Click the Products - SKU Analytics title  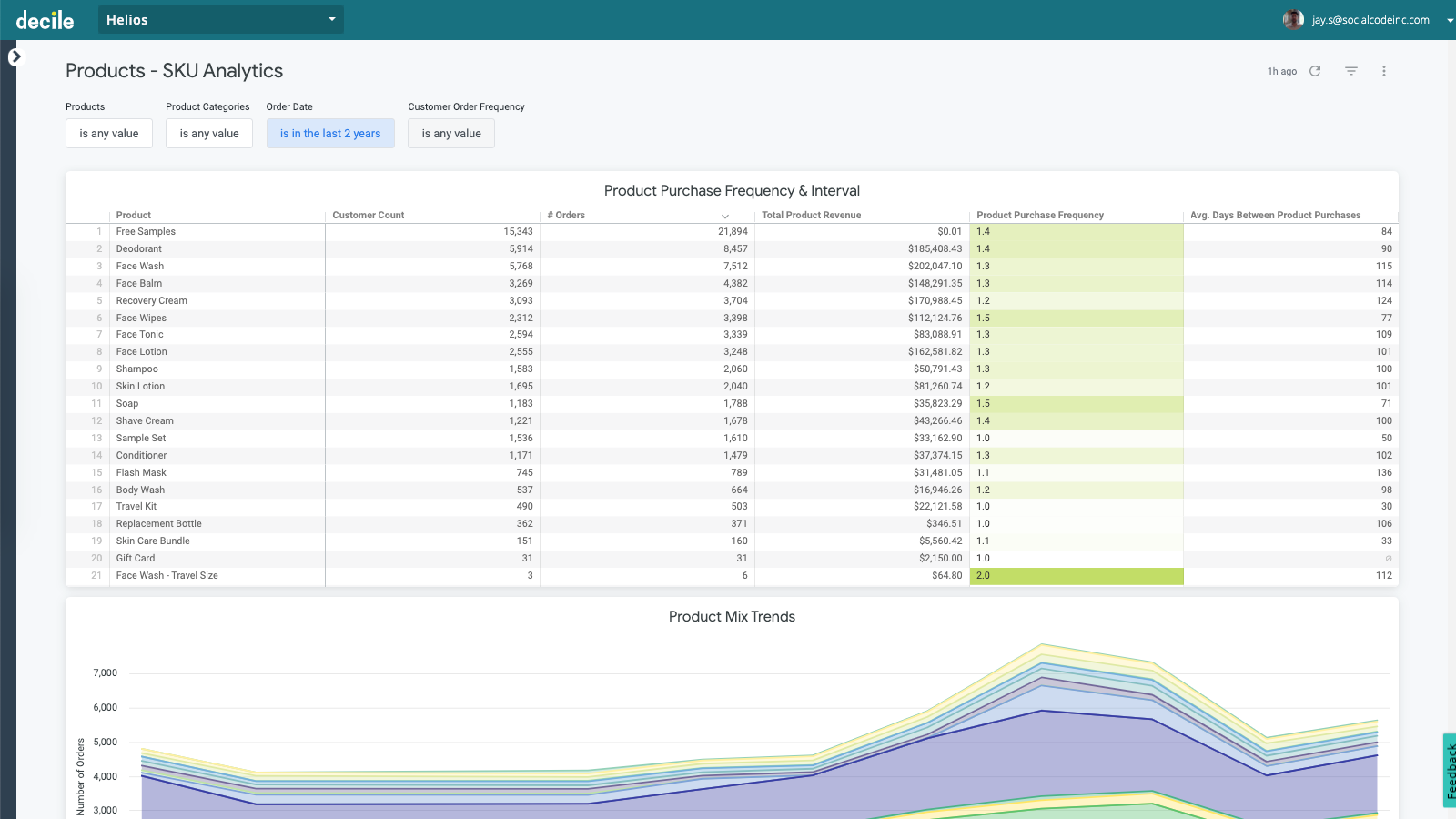point(174,70)
